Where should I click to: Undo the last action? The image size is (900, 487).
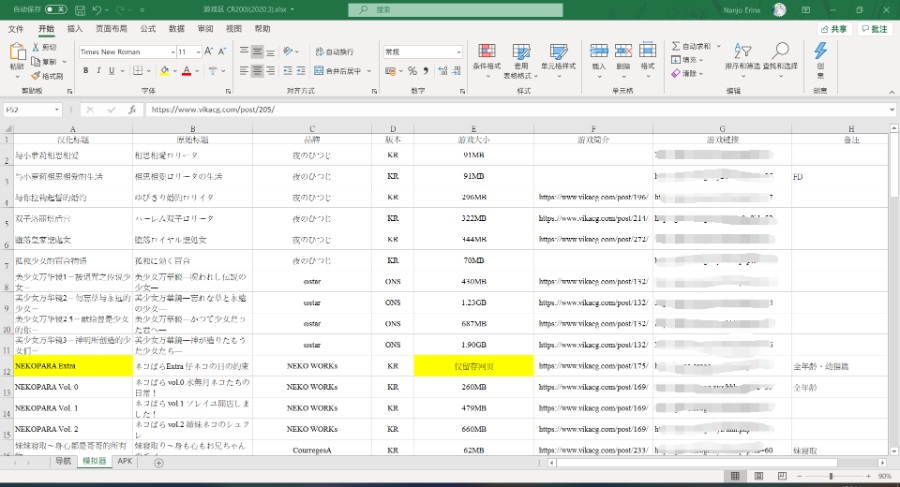point(96,10)
